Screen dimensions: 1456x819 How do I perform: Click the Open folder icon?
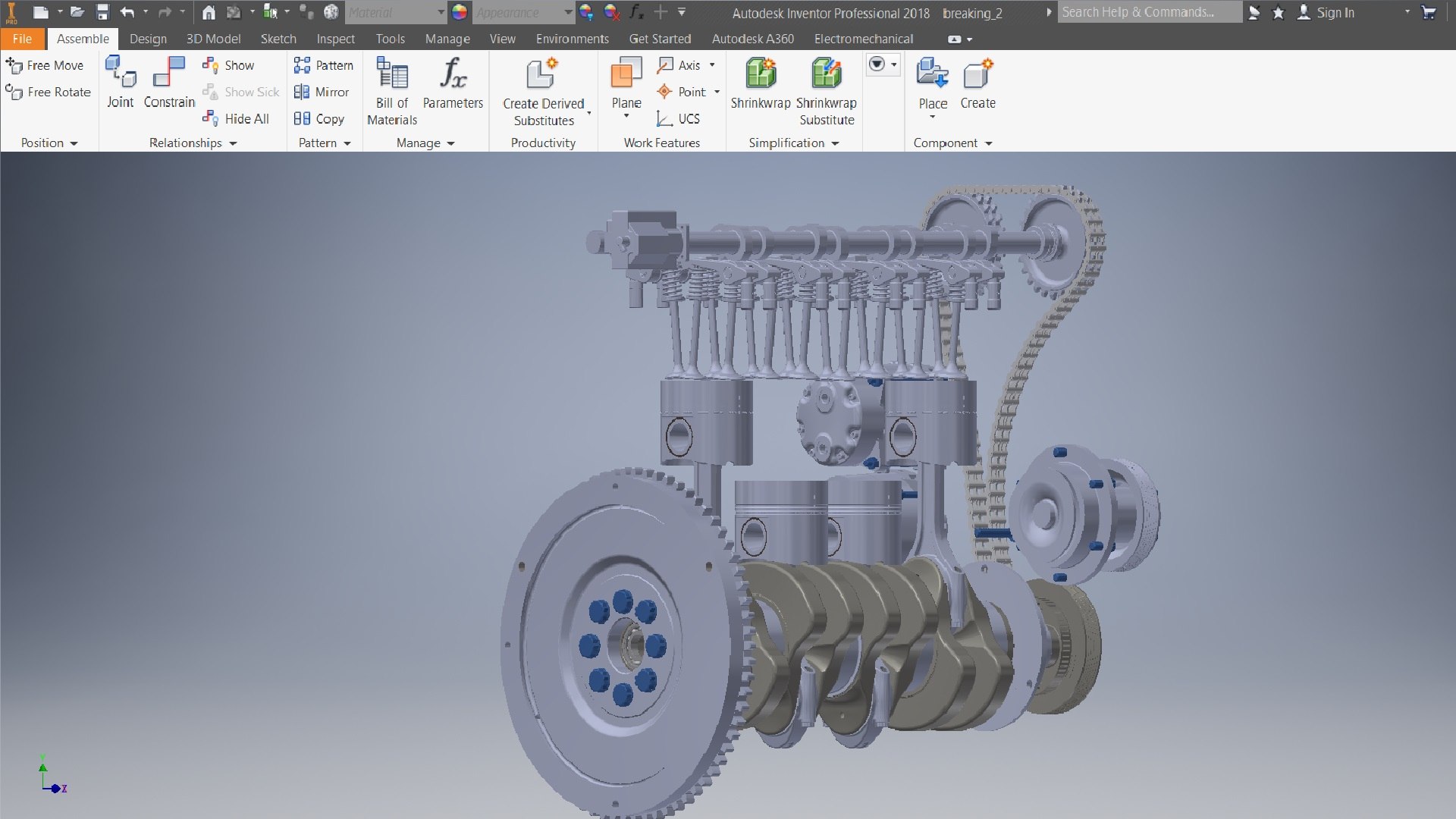(x=77, y=12)
